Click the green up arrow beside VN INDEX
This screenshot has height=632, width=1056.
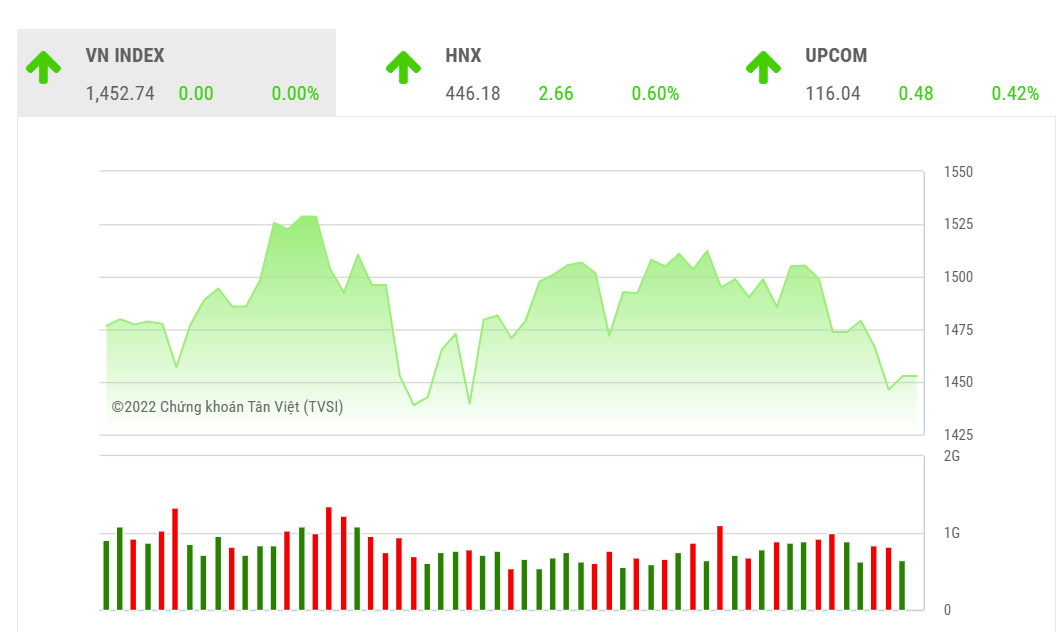pyautogui.click(x=44, y=67)
